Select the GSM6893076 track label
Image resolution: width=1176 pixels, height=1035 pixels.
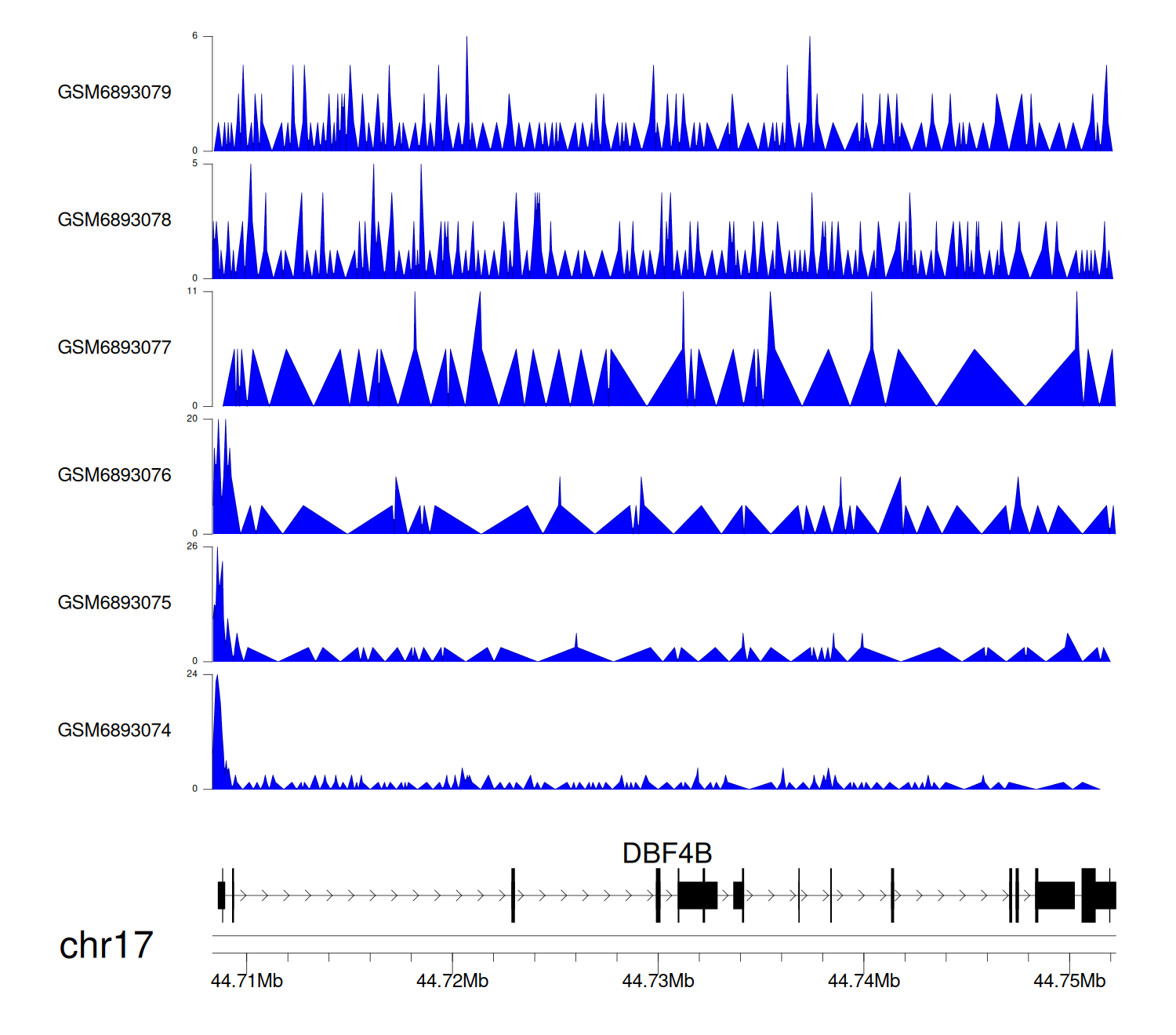(114, 475)
